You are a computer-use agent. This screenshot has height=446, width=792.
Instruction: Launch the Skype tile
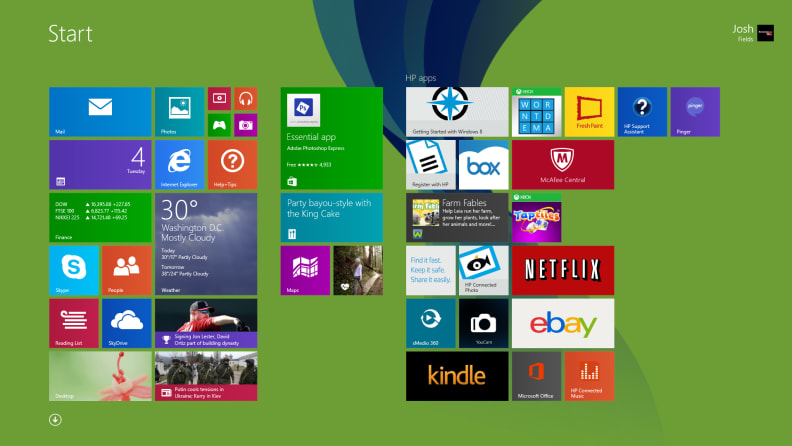pos(74,270)
